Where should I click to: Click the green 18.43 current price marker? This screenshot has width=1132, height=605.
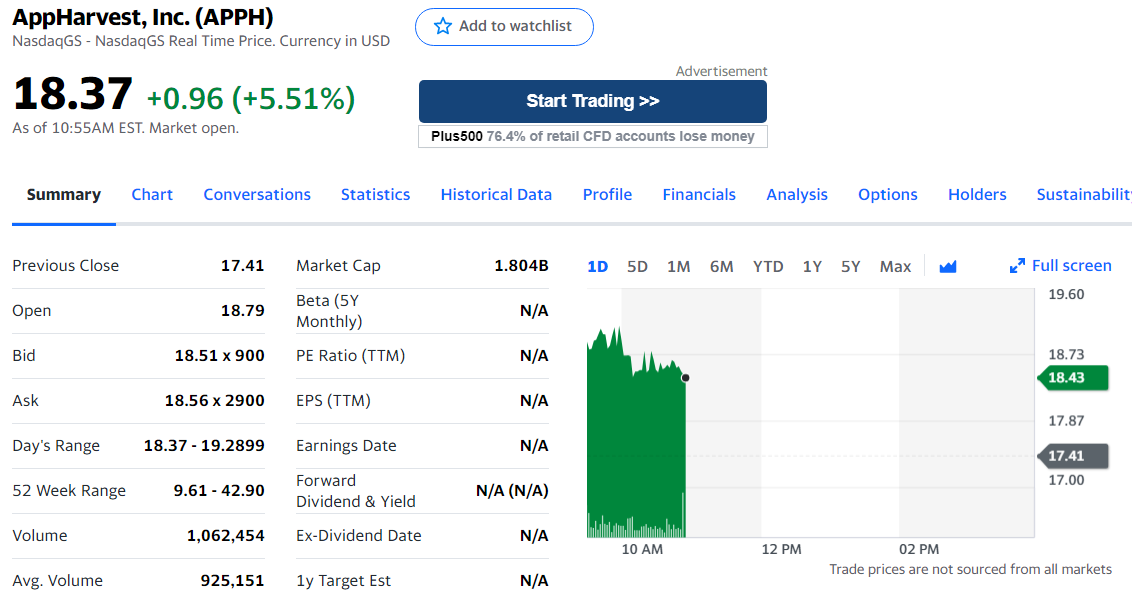(x=1076, y=377)
